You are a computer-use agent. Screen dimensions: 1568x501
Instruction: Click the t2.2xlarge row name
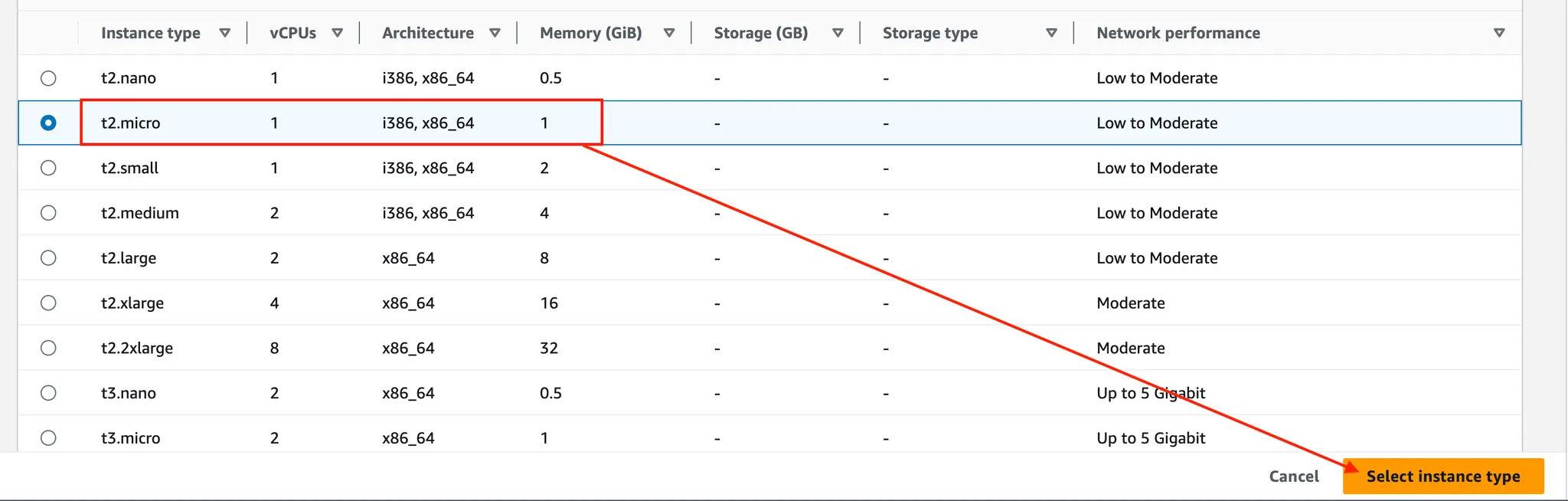coord(137,348)
